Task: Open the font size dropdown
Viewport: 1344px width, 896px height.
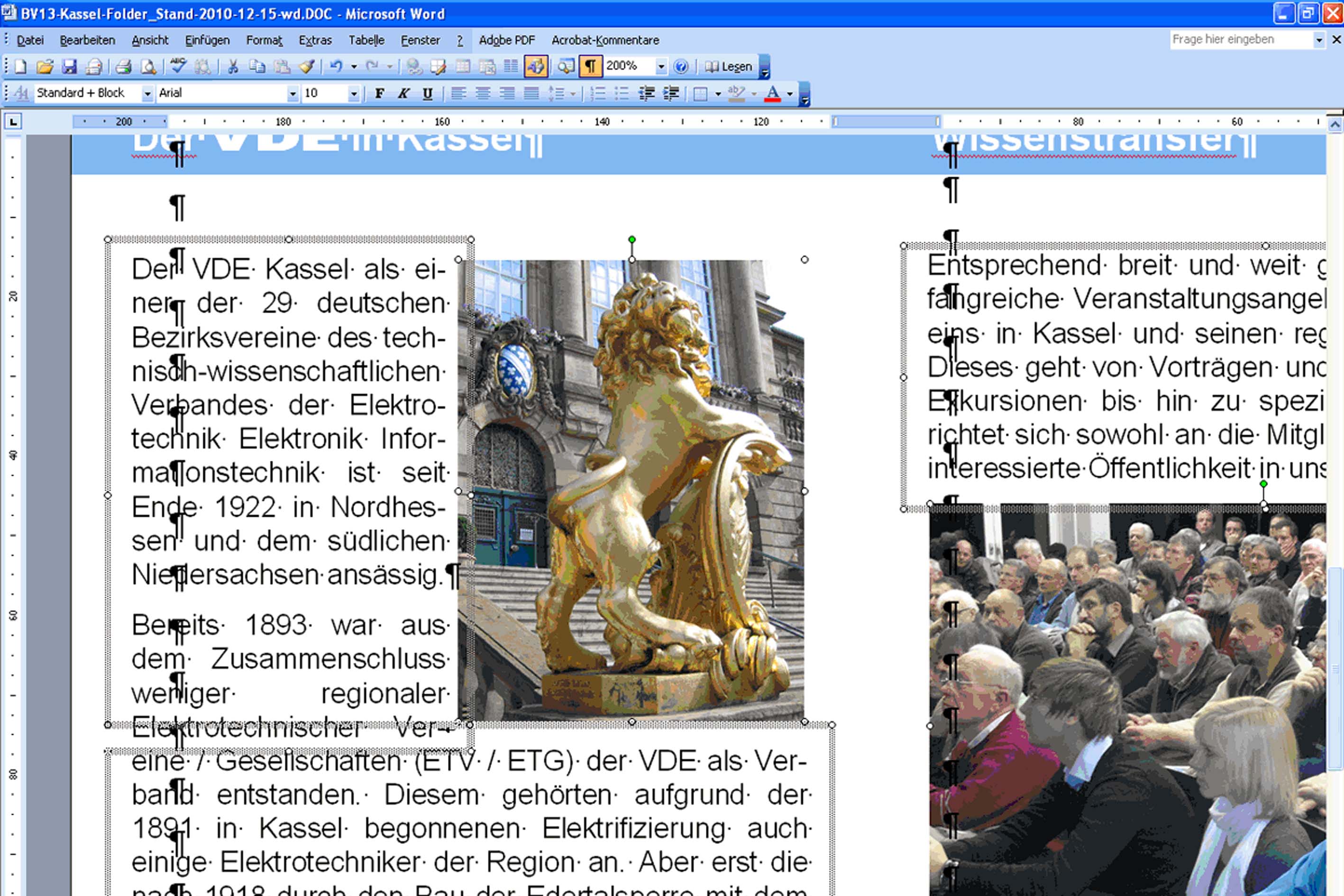Action: coord(354,93)
